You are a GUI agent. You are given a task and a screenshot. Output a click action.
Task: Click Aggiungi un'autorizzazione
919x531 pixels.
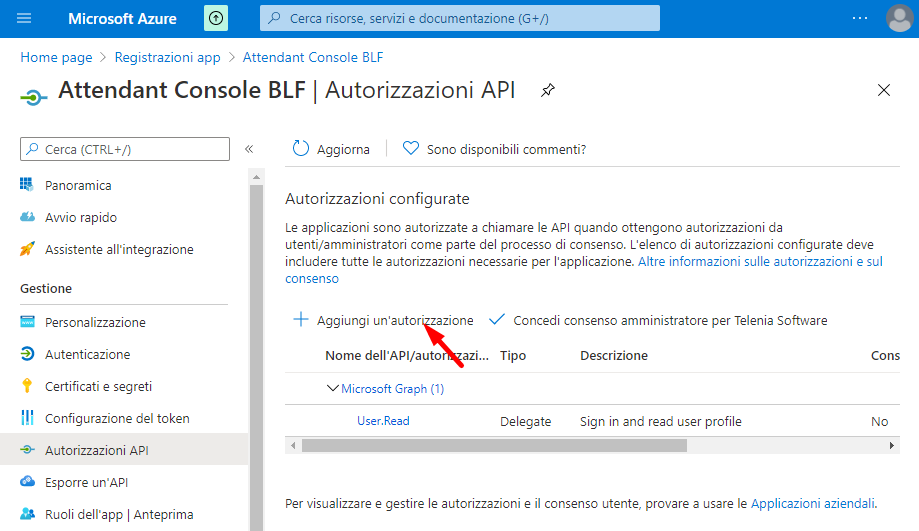[x=395, y=321]
